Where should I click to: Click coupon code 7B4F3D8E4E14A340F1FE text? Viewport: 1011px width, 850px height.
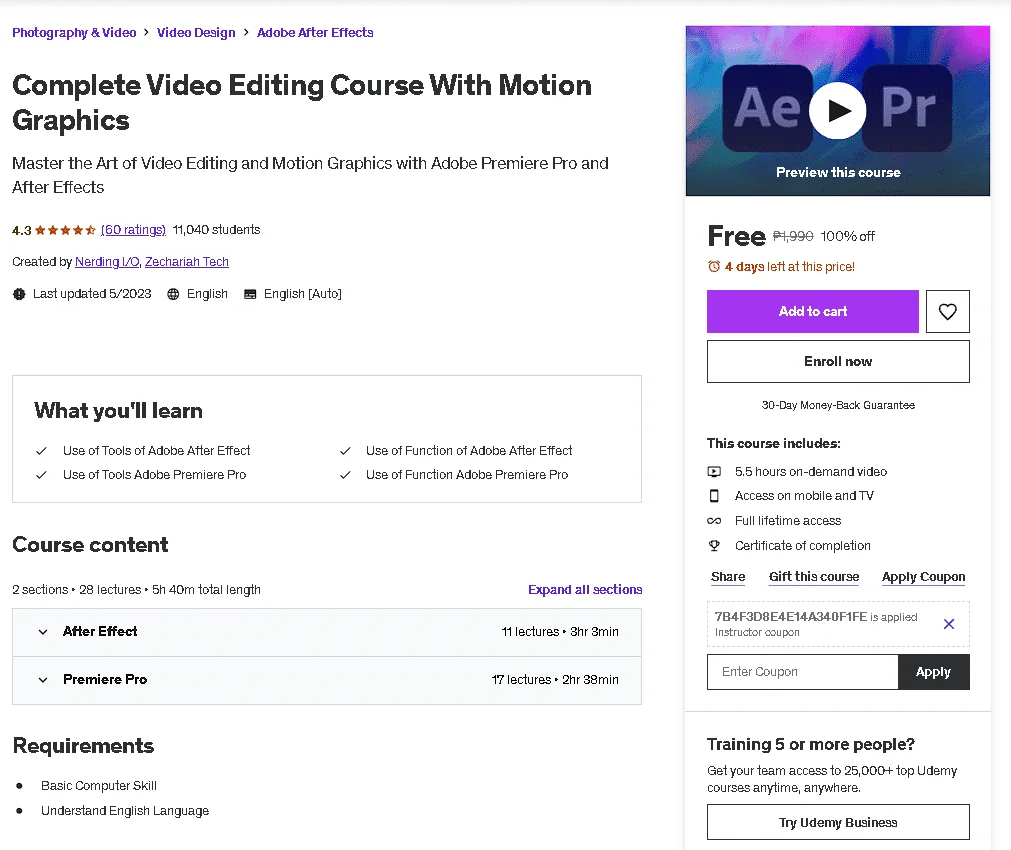(x=790, y=617)
